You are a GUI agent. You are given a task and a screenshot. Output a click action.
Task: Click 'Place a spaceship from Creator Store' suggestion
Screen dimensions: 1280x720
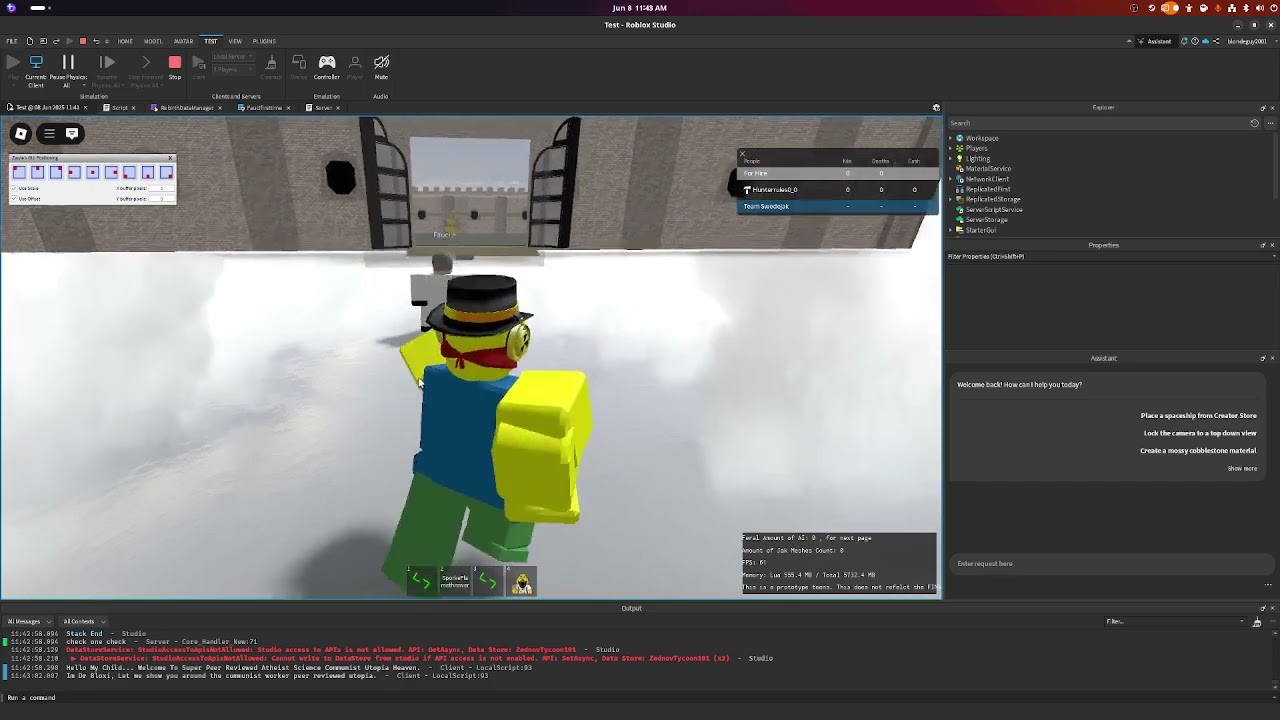[x=1198, y=415]
